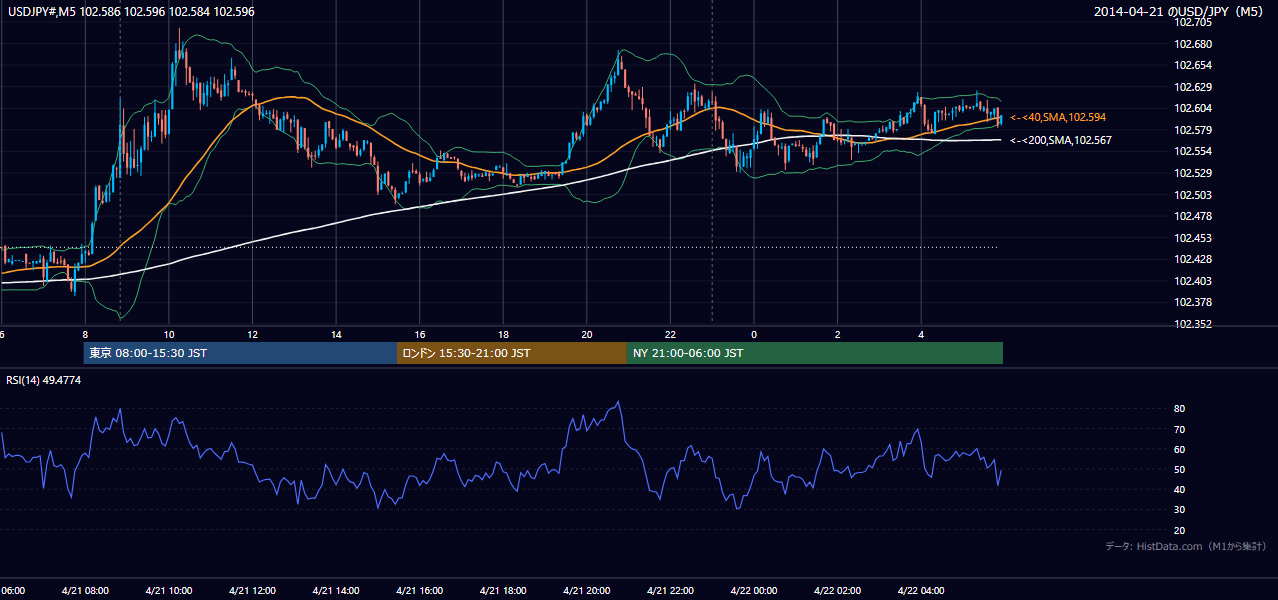Click hour label 20 under the price chart
1278x600 pixels.
(586, 334)
